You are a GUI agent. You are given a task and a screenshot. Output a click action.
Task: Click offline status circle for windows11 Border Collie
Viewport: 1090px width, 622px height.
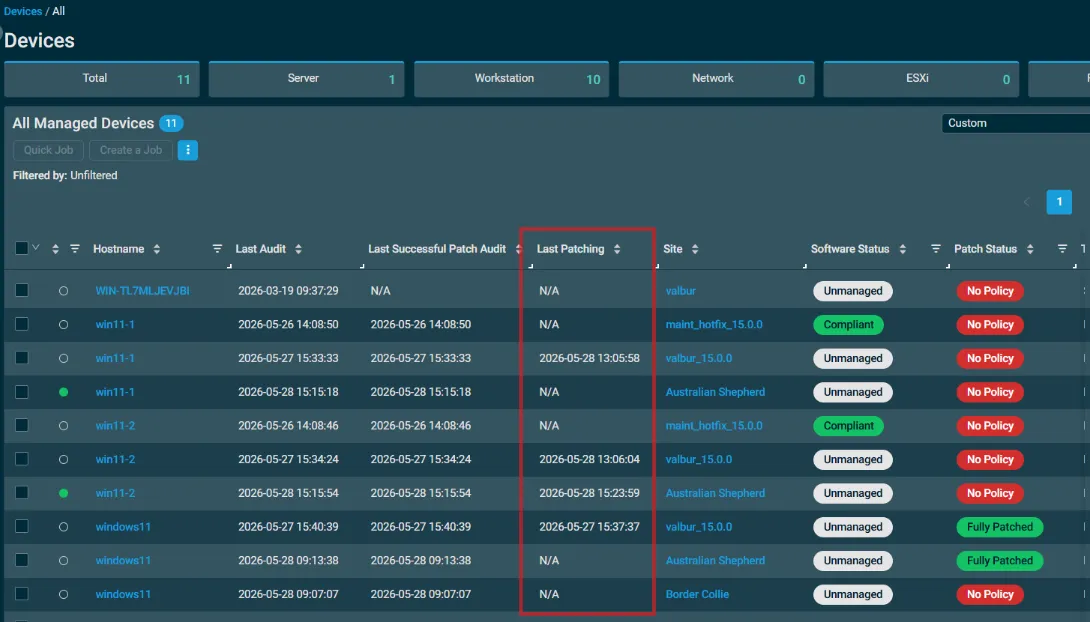coord(63,594)
